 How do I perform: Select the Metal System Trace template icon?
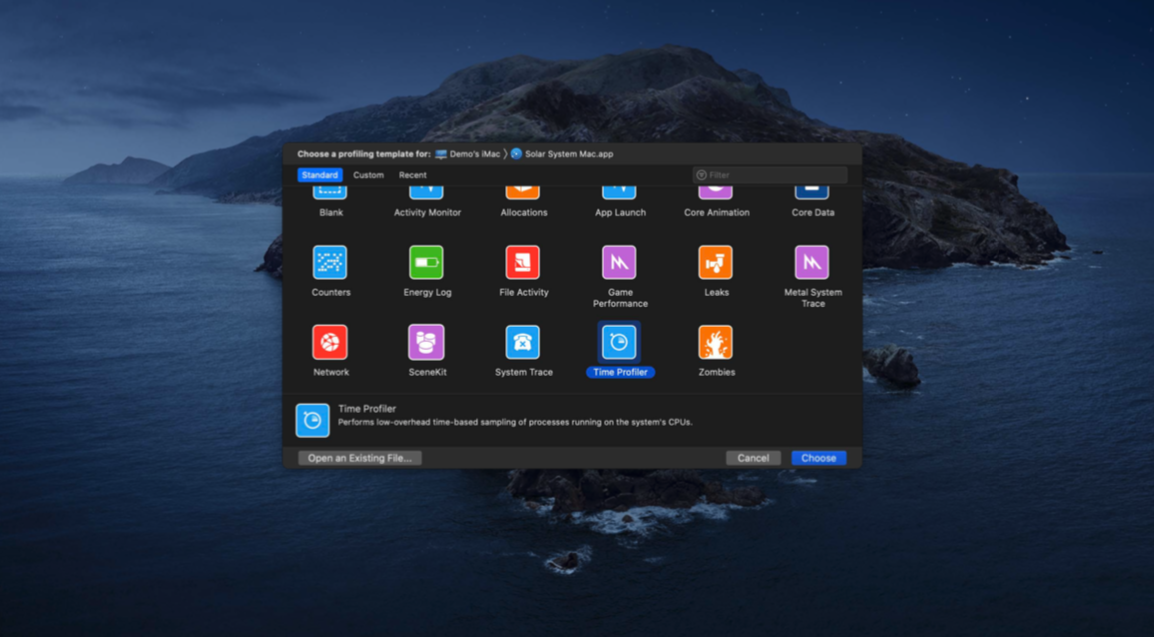click(812, 263)
